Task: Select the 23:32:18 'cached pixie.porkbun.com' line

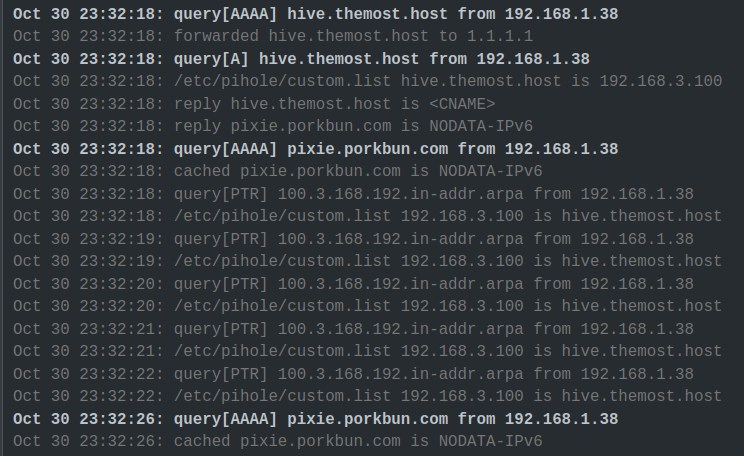Action: 278,172
